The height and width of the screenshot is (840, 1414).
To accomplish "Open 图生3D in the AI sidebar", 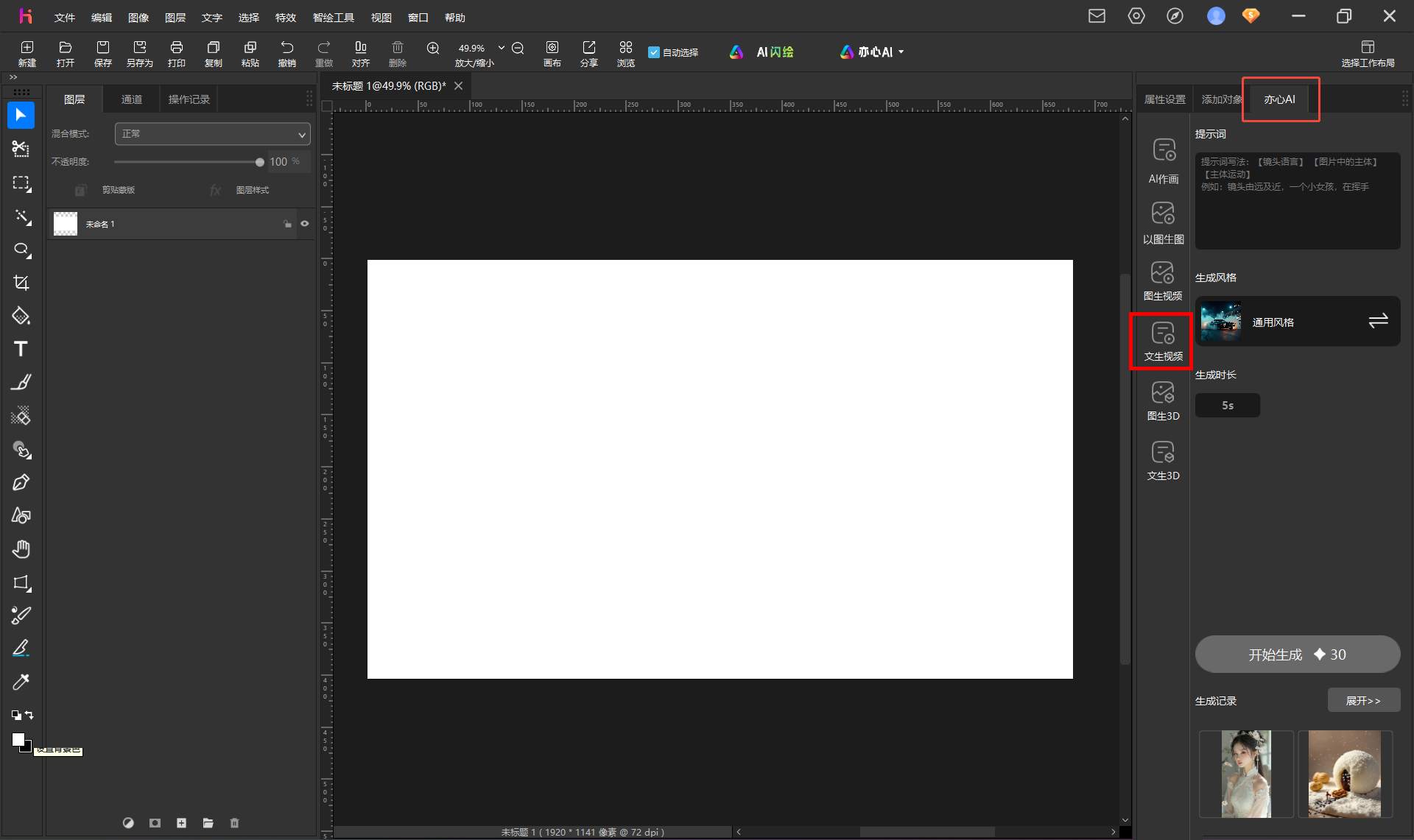I will [x=1164, y=401].
